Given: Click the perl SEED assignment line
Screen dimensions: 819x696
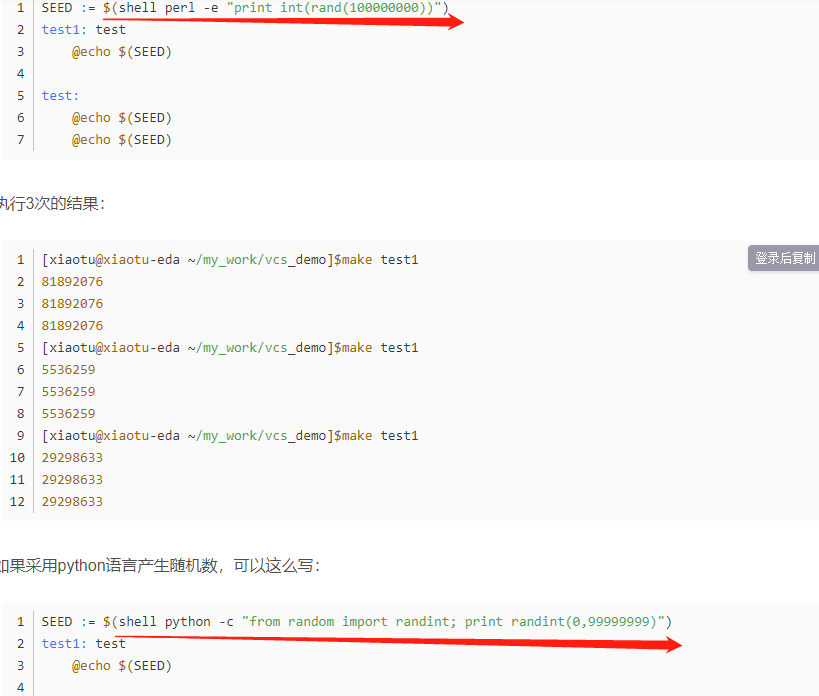Looking at the screenshot, I should click(245, 7).
